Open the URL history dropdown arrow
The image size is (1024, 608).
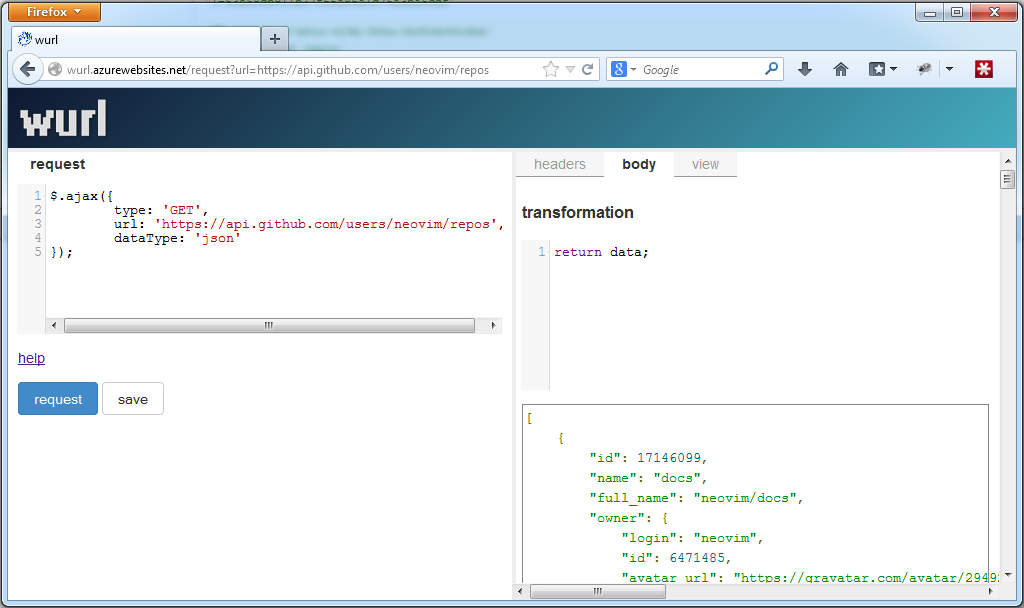pos(570,69)
